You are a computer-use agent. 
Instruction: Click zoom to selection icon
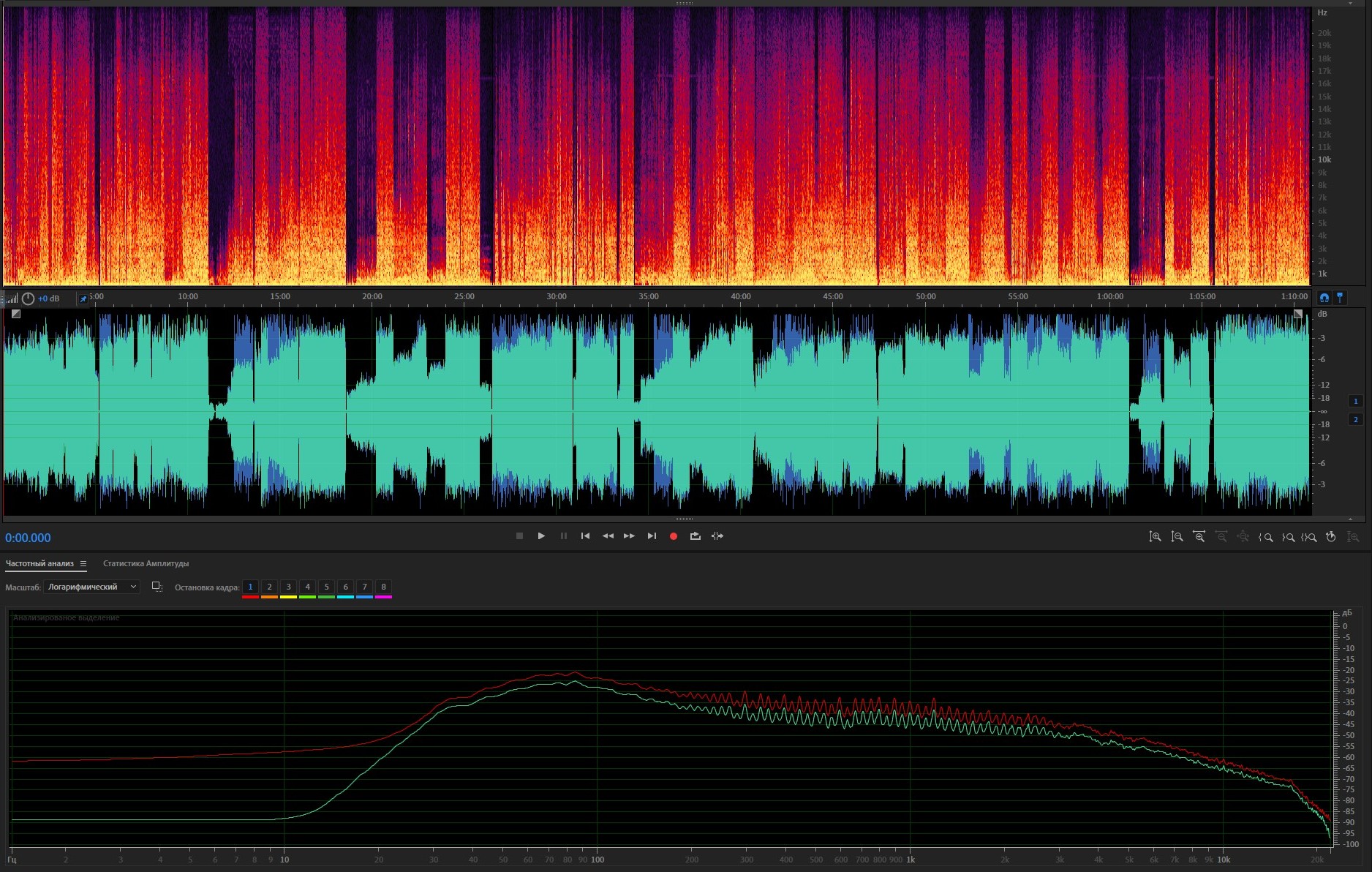[1309, 537]
